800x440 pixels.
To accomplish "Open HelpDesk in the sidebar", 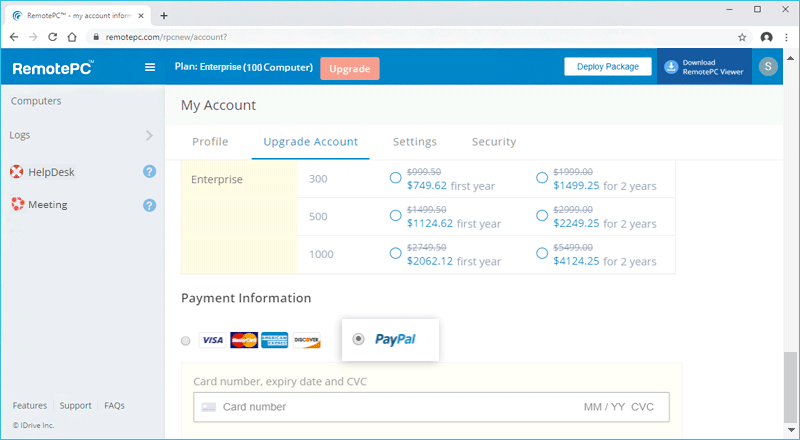I will point(52,173).
